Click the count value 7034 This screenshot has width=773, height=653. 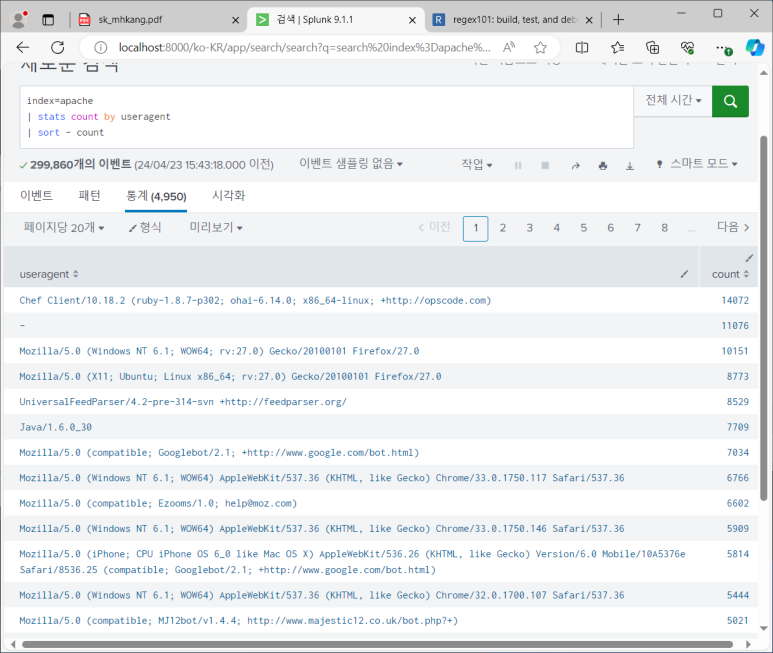pyautogui.click(x=738, y=453)
